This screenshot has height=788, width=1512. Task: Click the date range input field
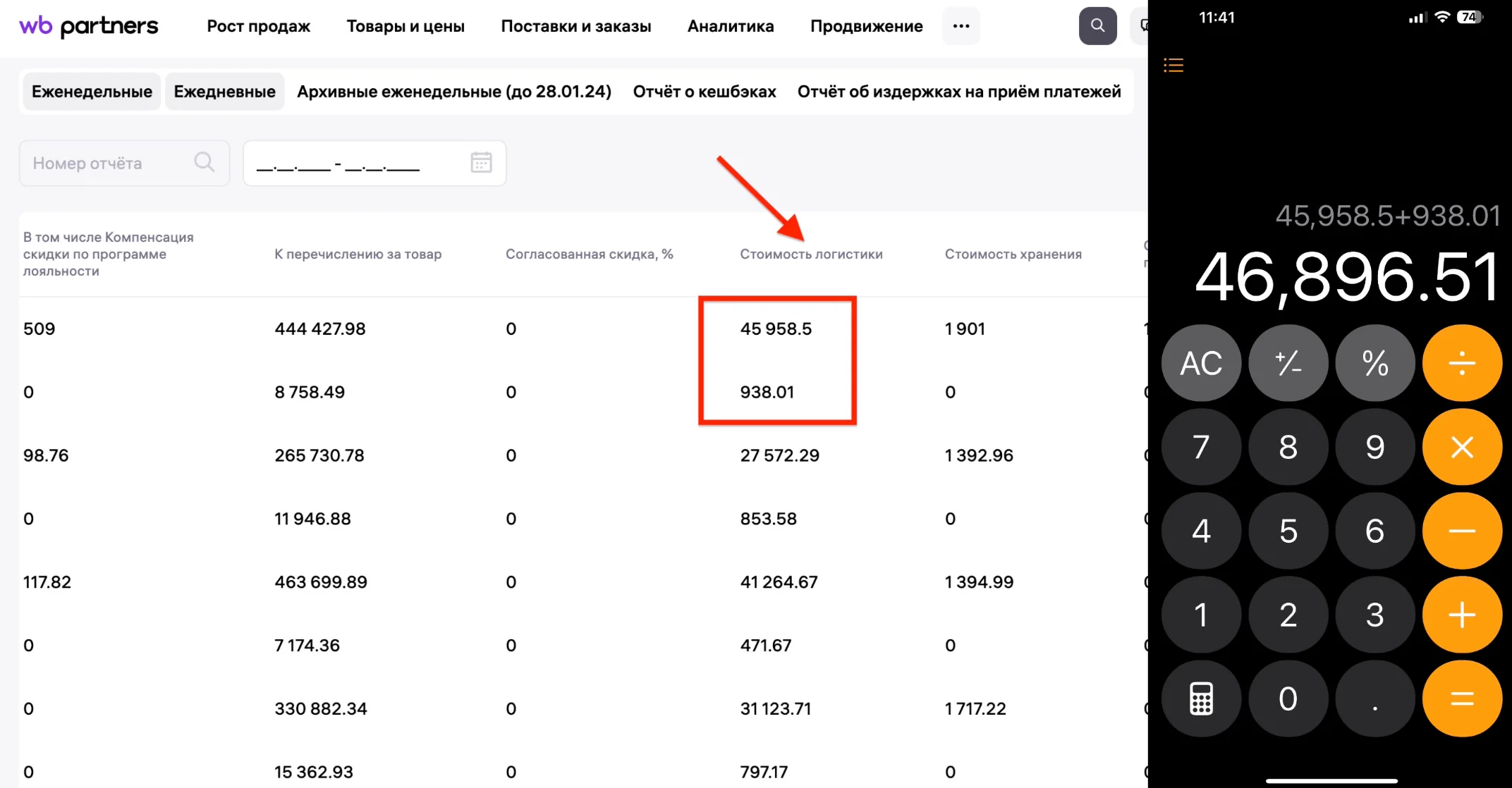point(374,163)
